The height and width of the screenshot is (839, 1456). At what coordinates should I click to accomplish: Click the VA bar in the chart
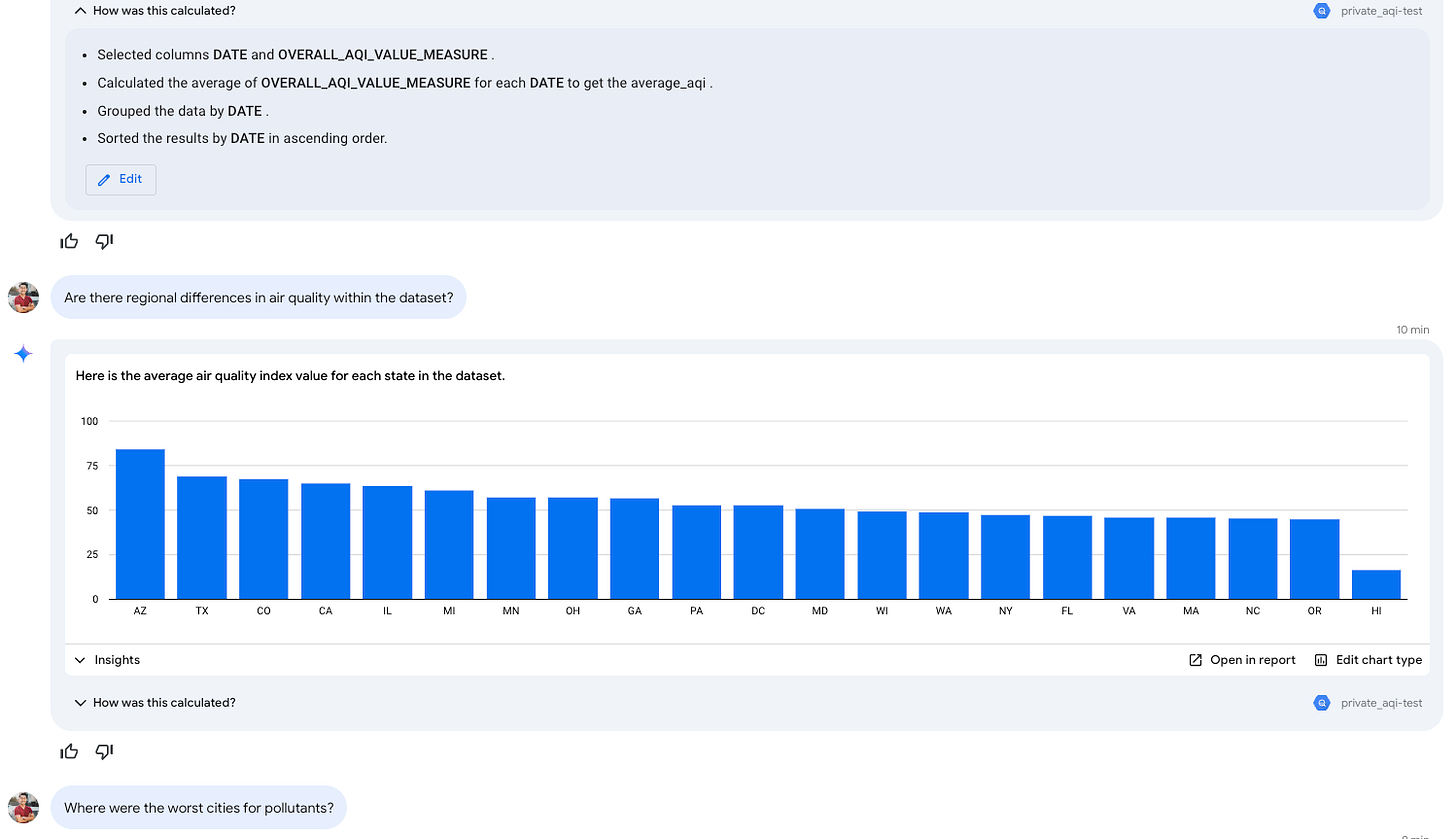(x=1129, y=558)
